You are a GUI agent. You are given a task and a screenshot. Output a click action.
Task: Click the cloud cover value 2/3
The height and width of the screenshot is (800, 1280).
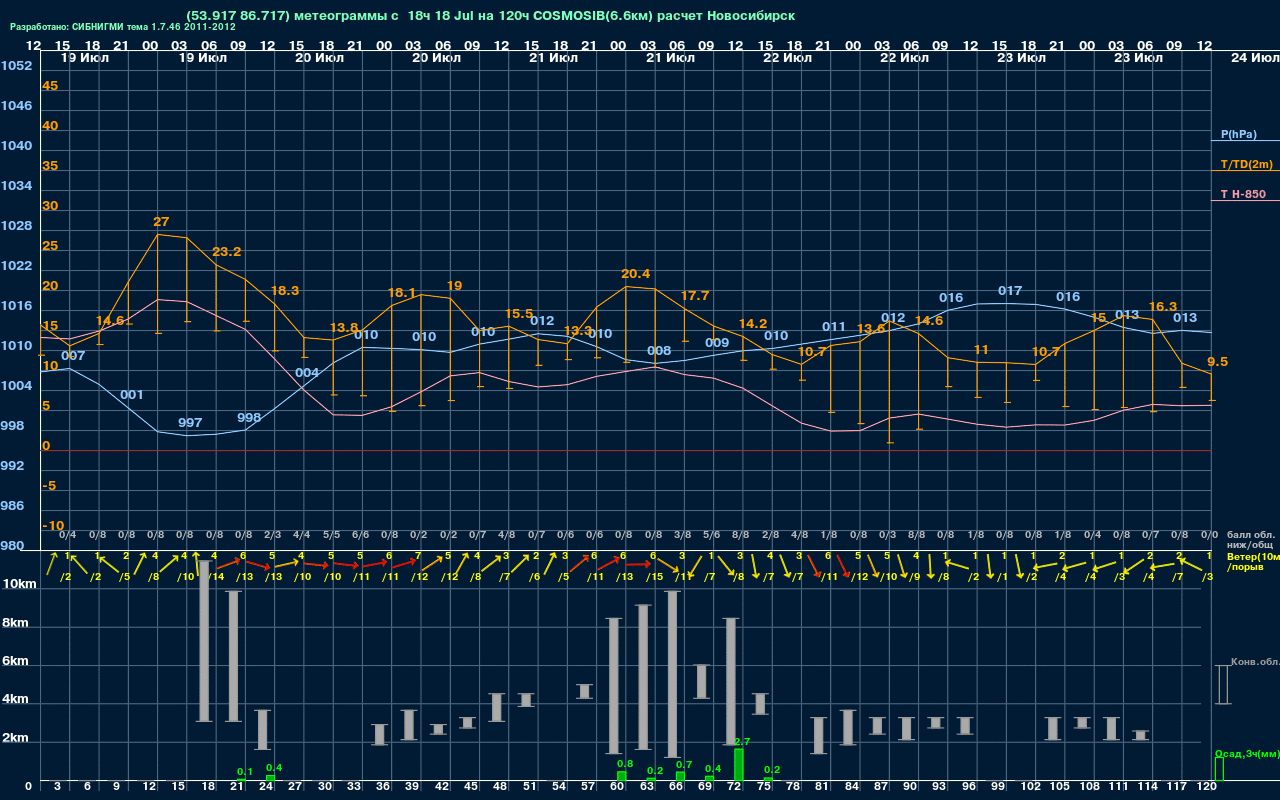point(272,535)
